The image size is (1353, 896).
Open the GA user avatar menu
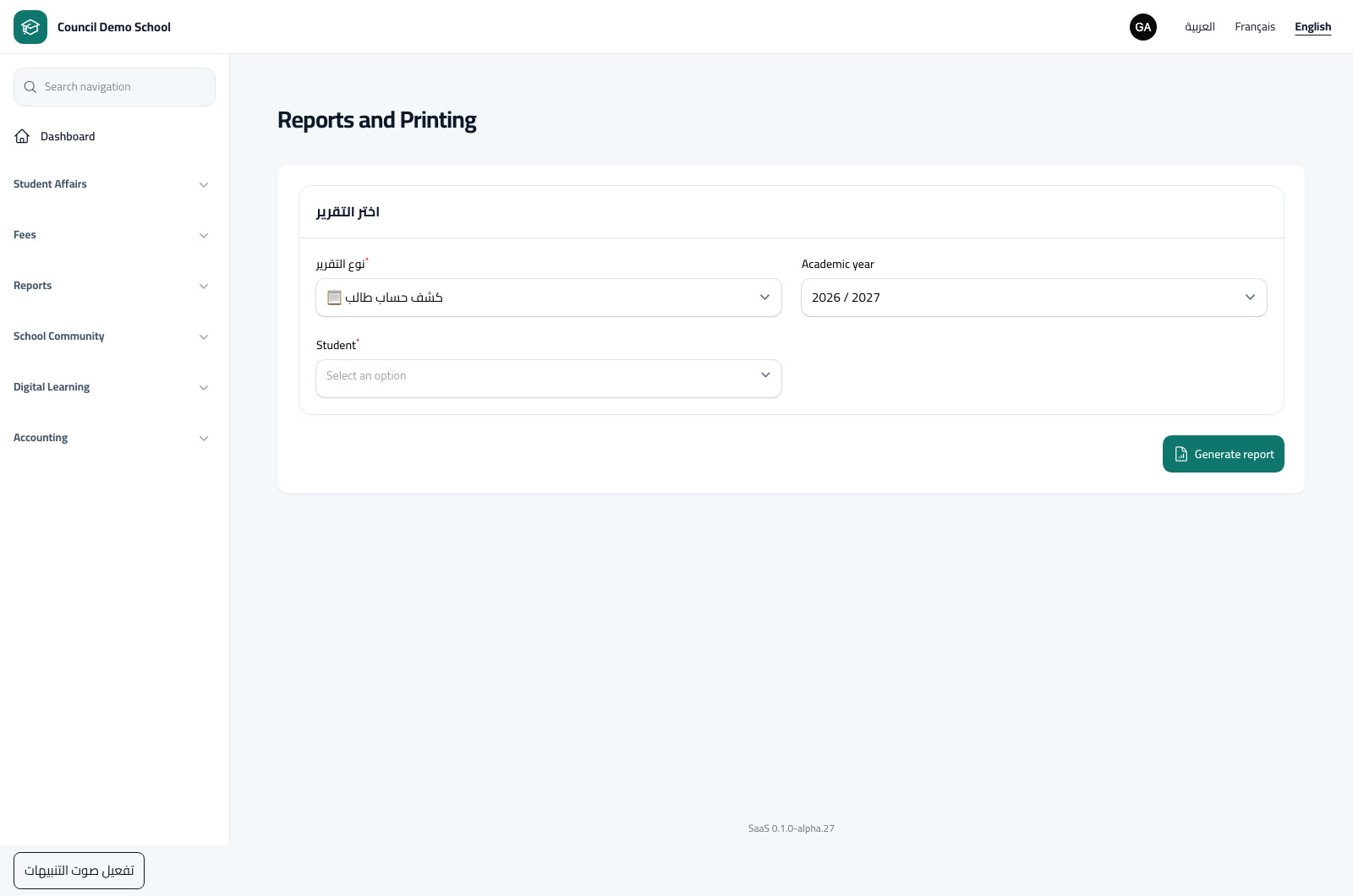[1143, 27]
